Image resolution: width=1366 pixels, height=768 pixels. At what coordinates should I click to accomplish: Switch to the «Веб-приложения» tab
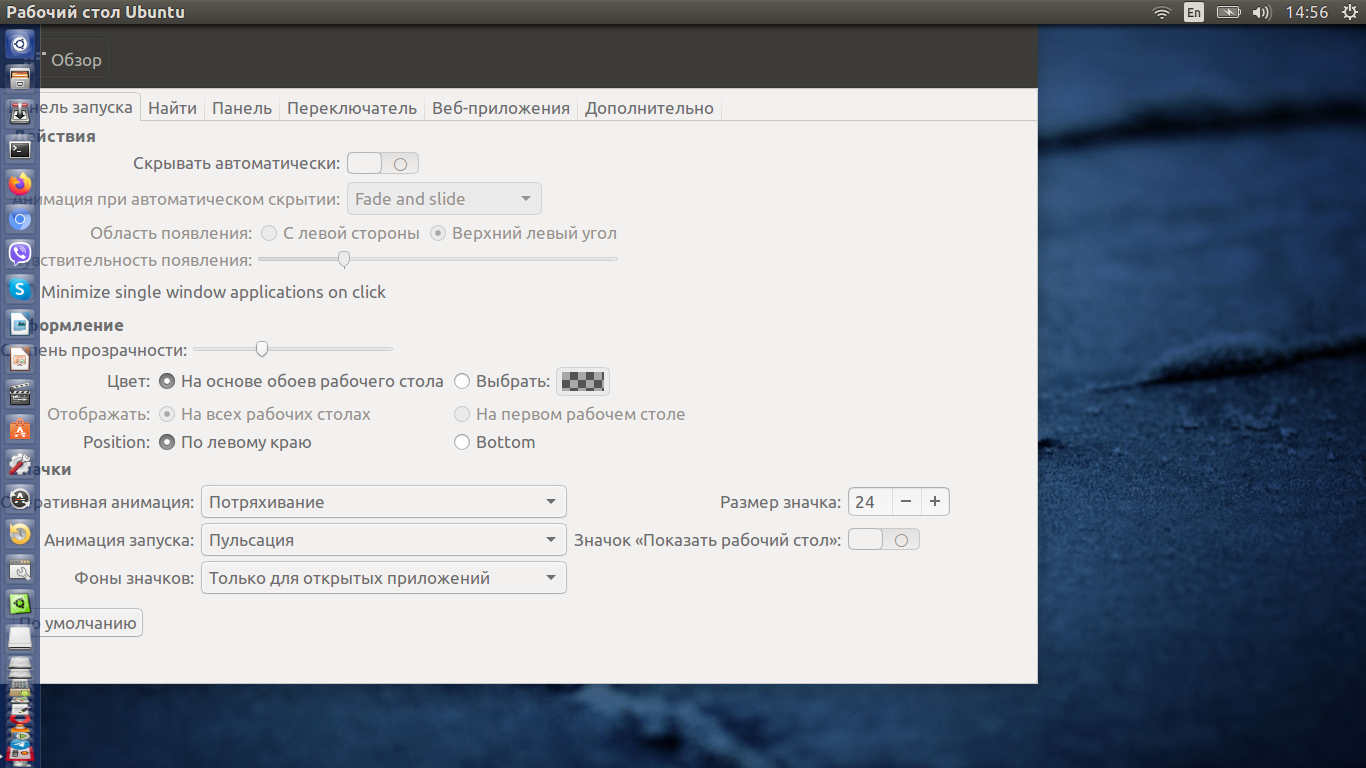pyautogui.click(x=500, y=108)
